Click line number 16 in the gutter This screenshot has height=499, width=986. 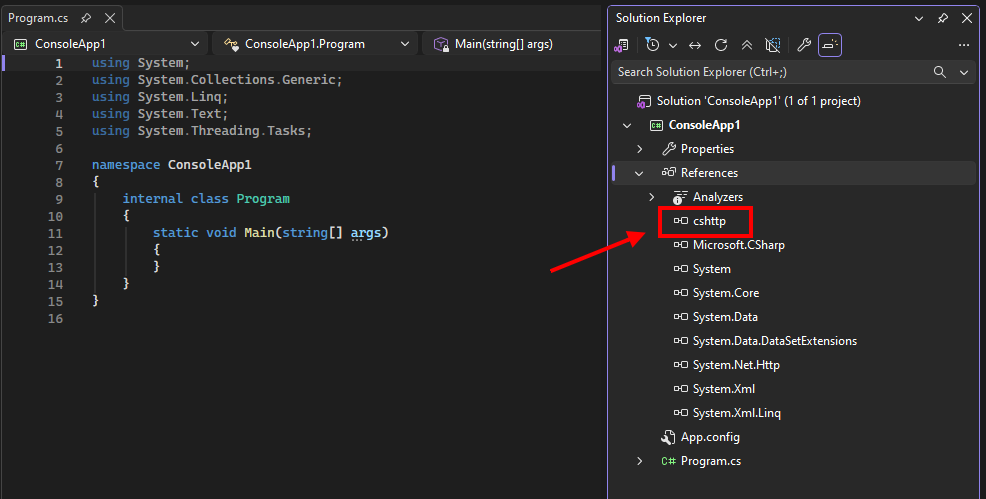55,319
